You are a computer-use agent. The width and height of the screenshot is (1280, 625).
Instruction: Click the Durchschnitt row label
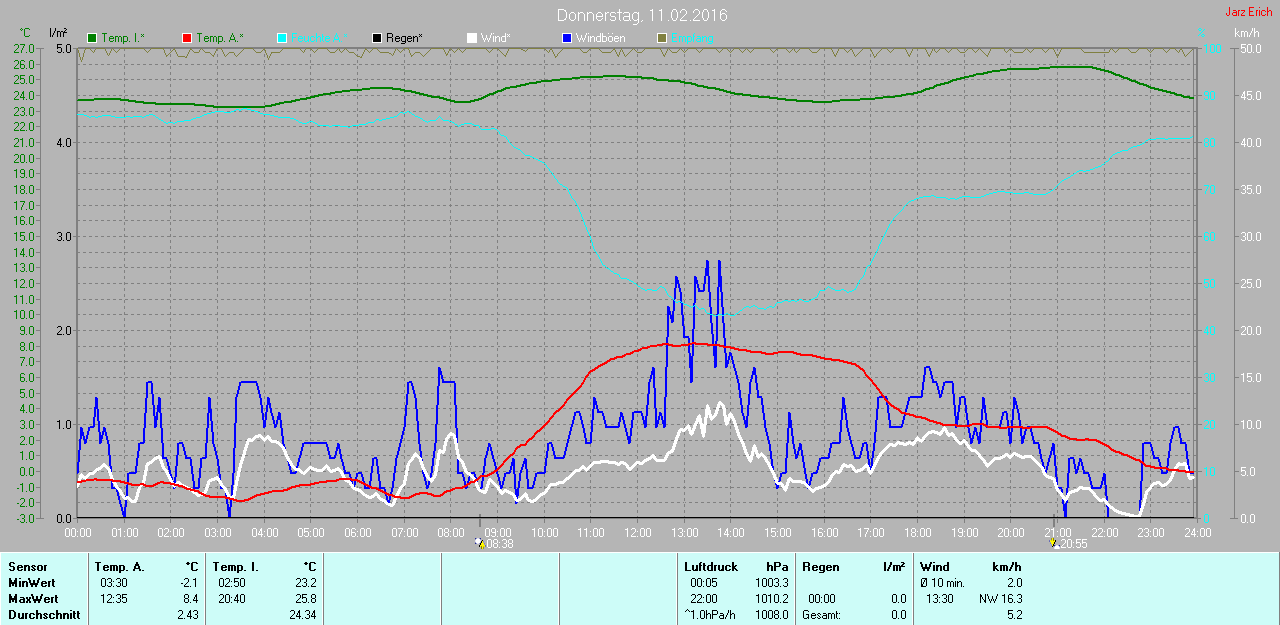pyautogui.click(x=44, y=615)
